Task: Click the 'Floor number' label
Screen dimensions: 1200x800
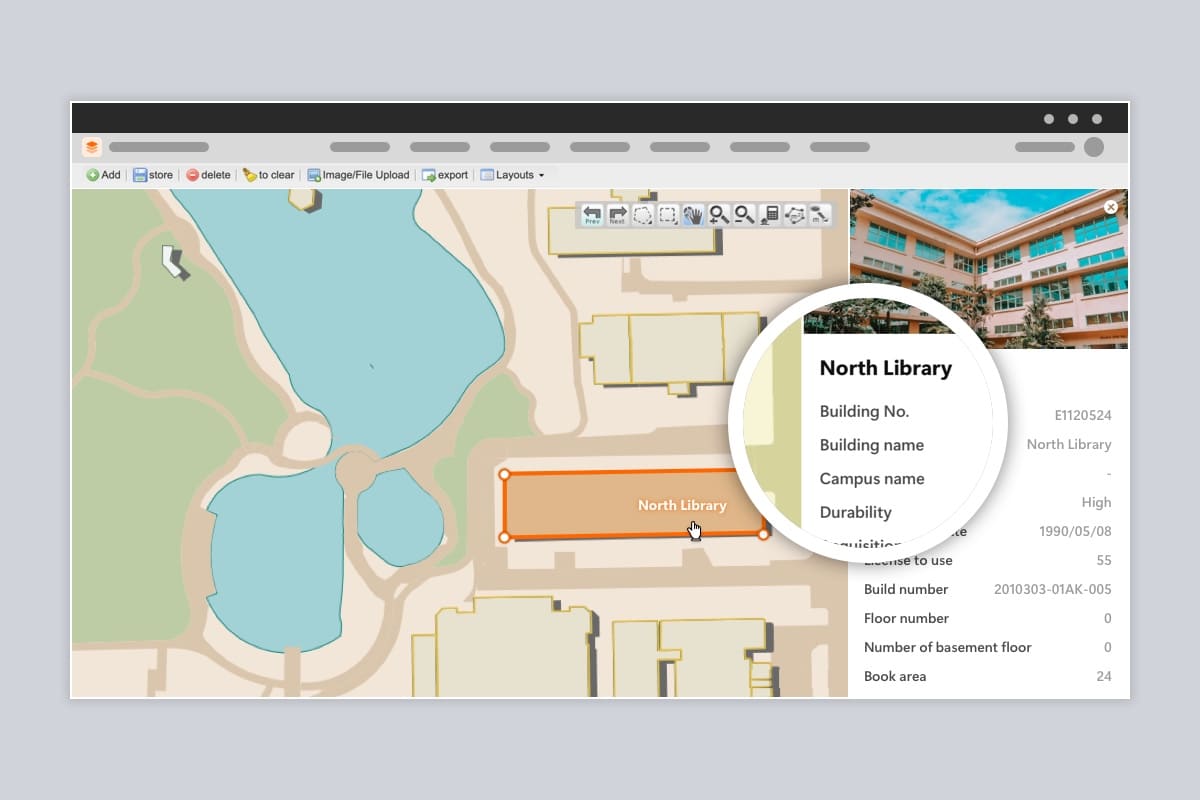Action: coord(907,618)
